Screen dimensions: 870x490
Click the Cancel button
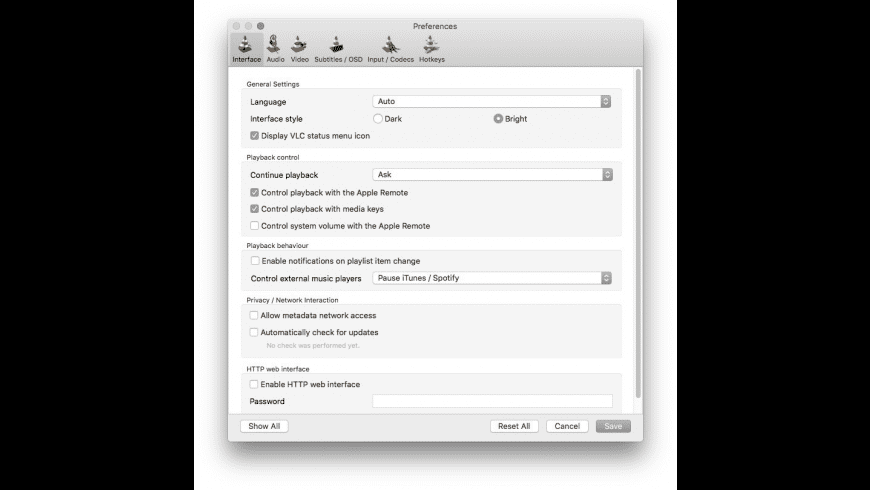point(567,426)
